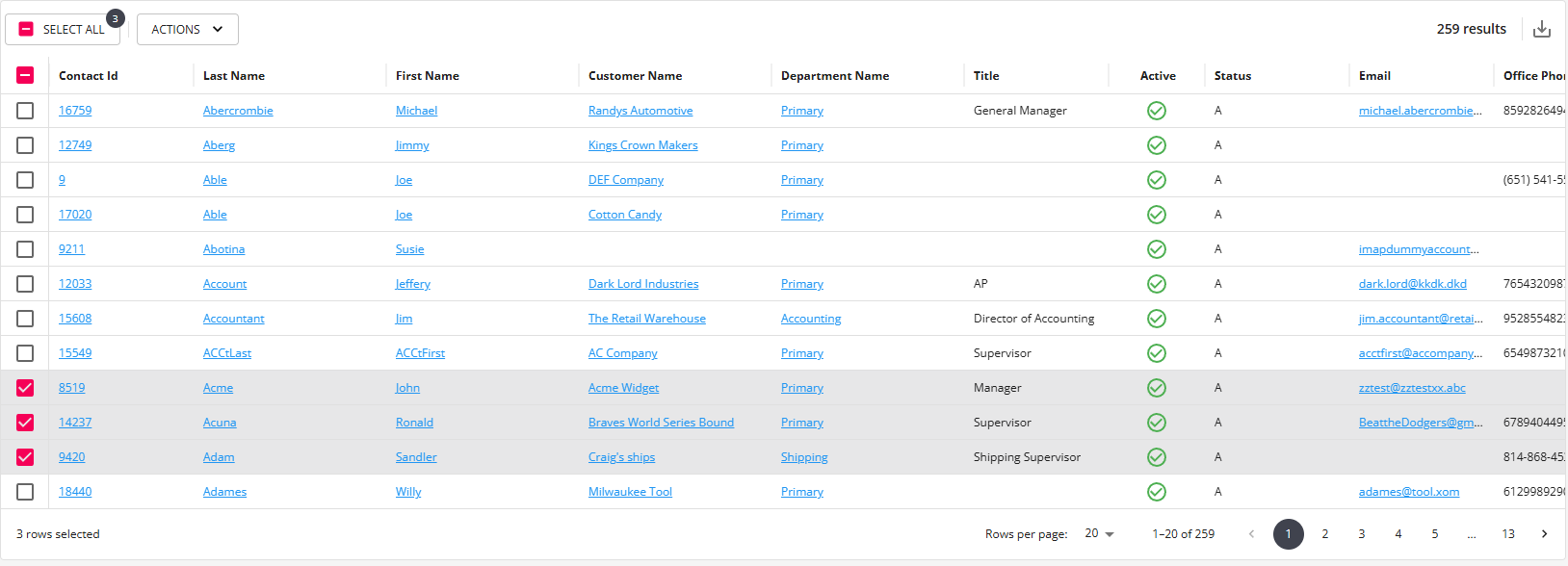1568x566 pixels.
Task: Click Active status icon for Abotina row
Action: pos(1157,249)
